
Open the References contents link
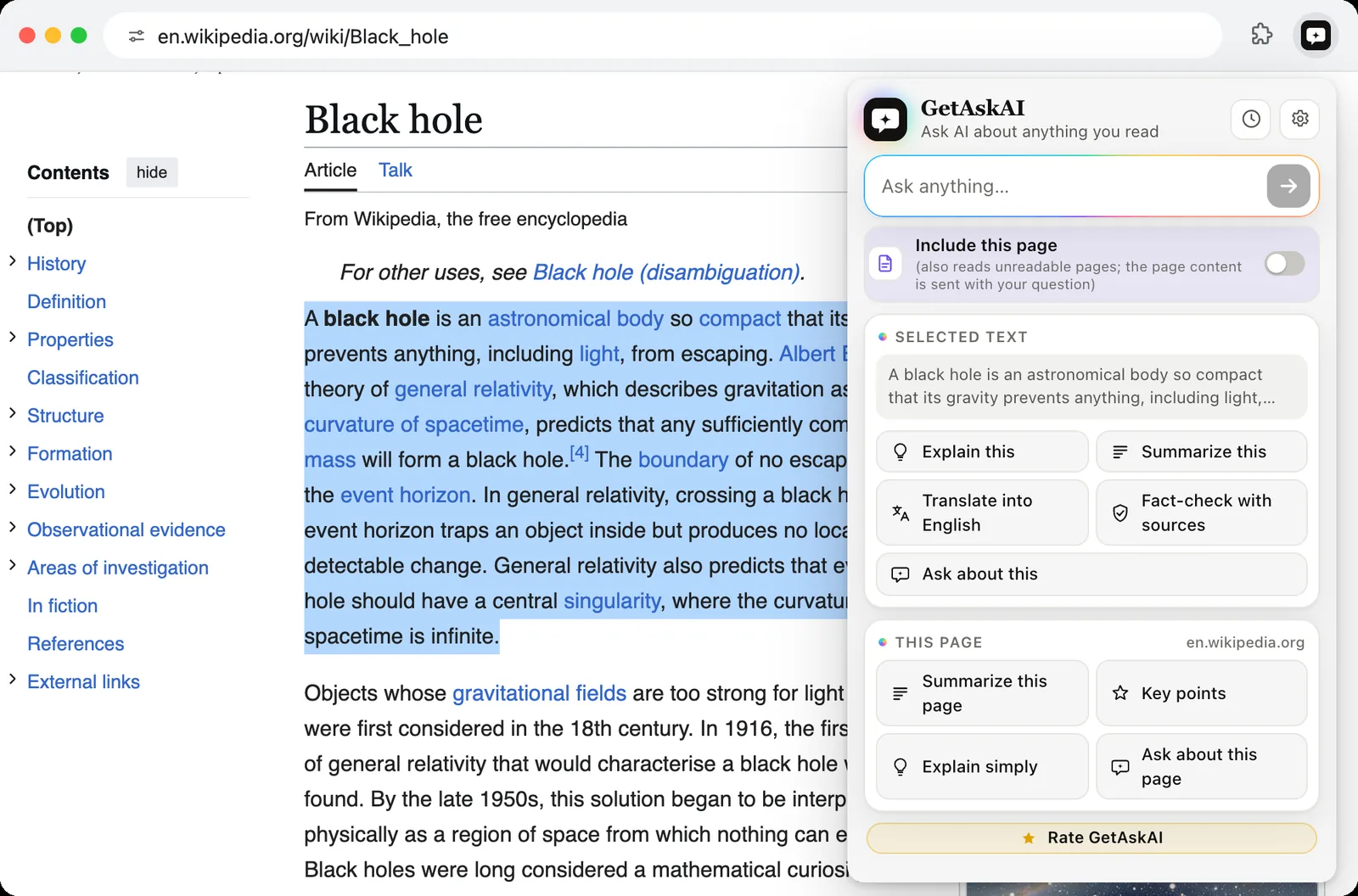[x=76, y=644]
